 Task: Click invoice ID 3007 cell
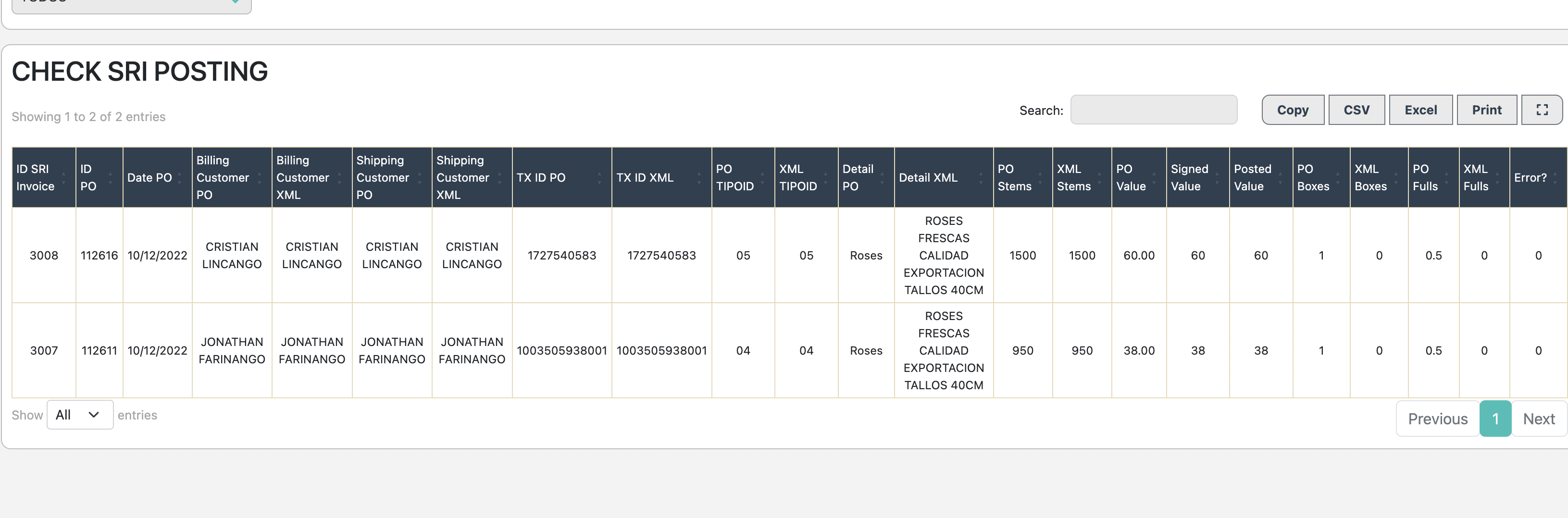(44, 351)
